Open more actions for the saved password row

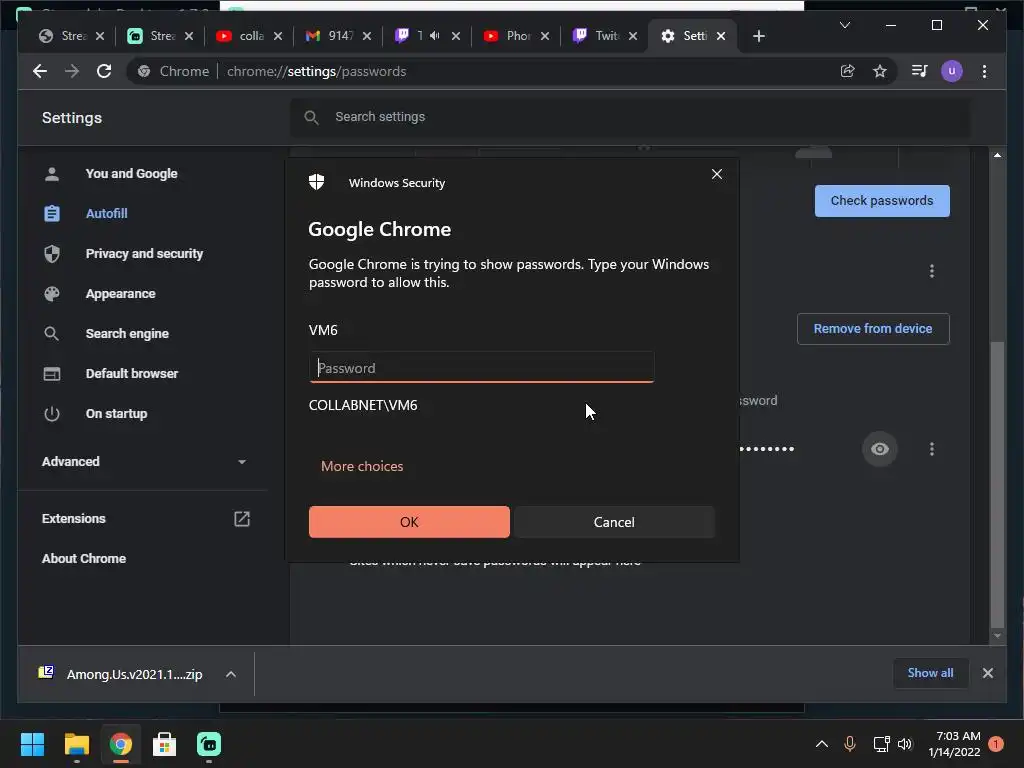[931, 449]
